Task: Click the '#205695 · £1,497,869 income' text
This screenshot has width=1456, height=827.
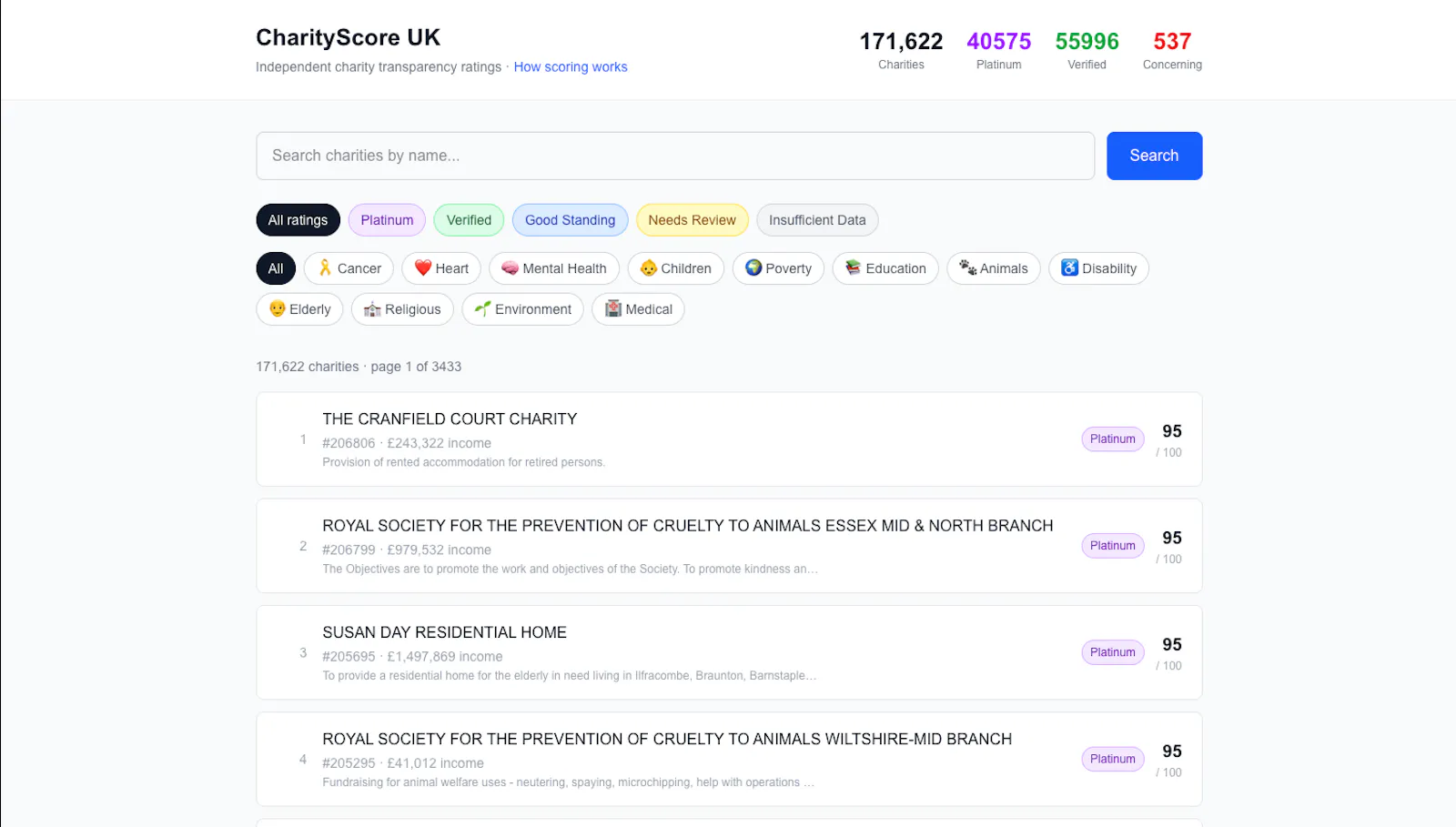Action: tap(412, 656)
